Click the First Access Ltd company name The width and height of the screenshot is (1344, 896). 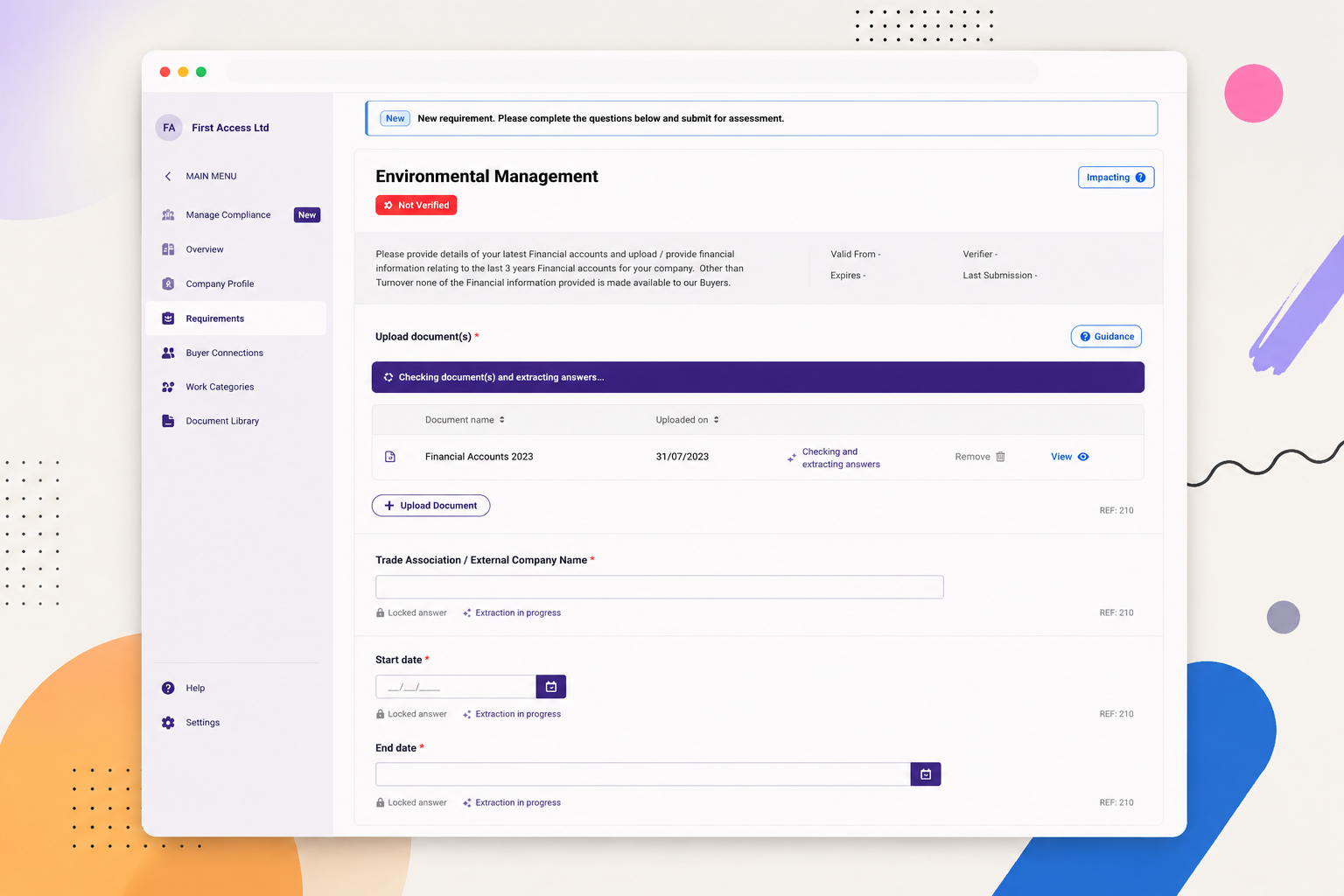[x=230, y=128]
